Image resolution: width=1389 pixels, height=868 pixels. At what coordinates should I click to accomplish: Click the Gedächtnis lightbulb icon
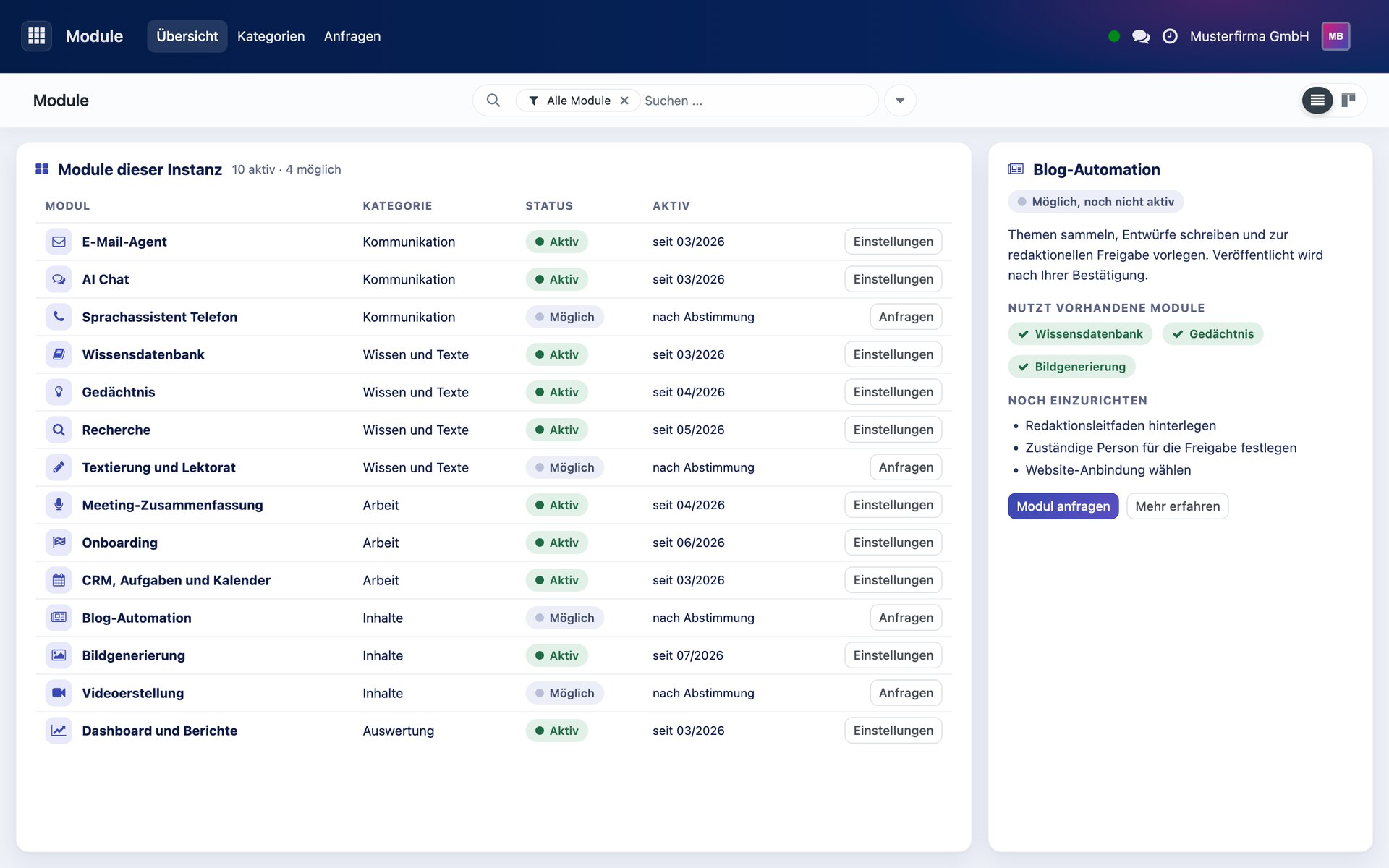click(x=59, y=392)
